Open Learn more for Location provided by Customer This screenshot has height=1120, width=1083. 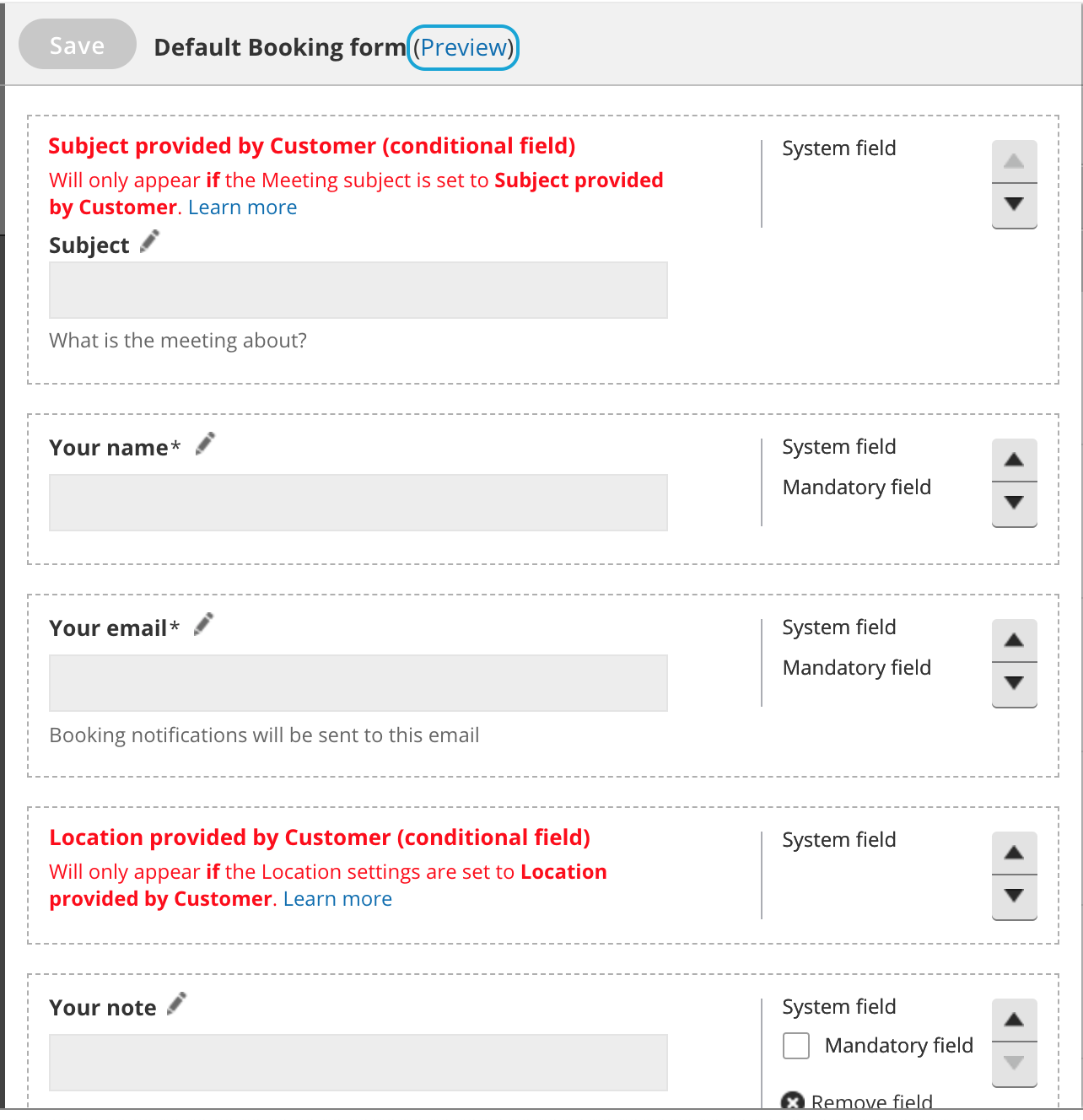click(337, 899)
